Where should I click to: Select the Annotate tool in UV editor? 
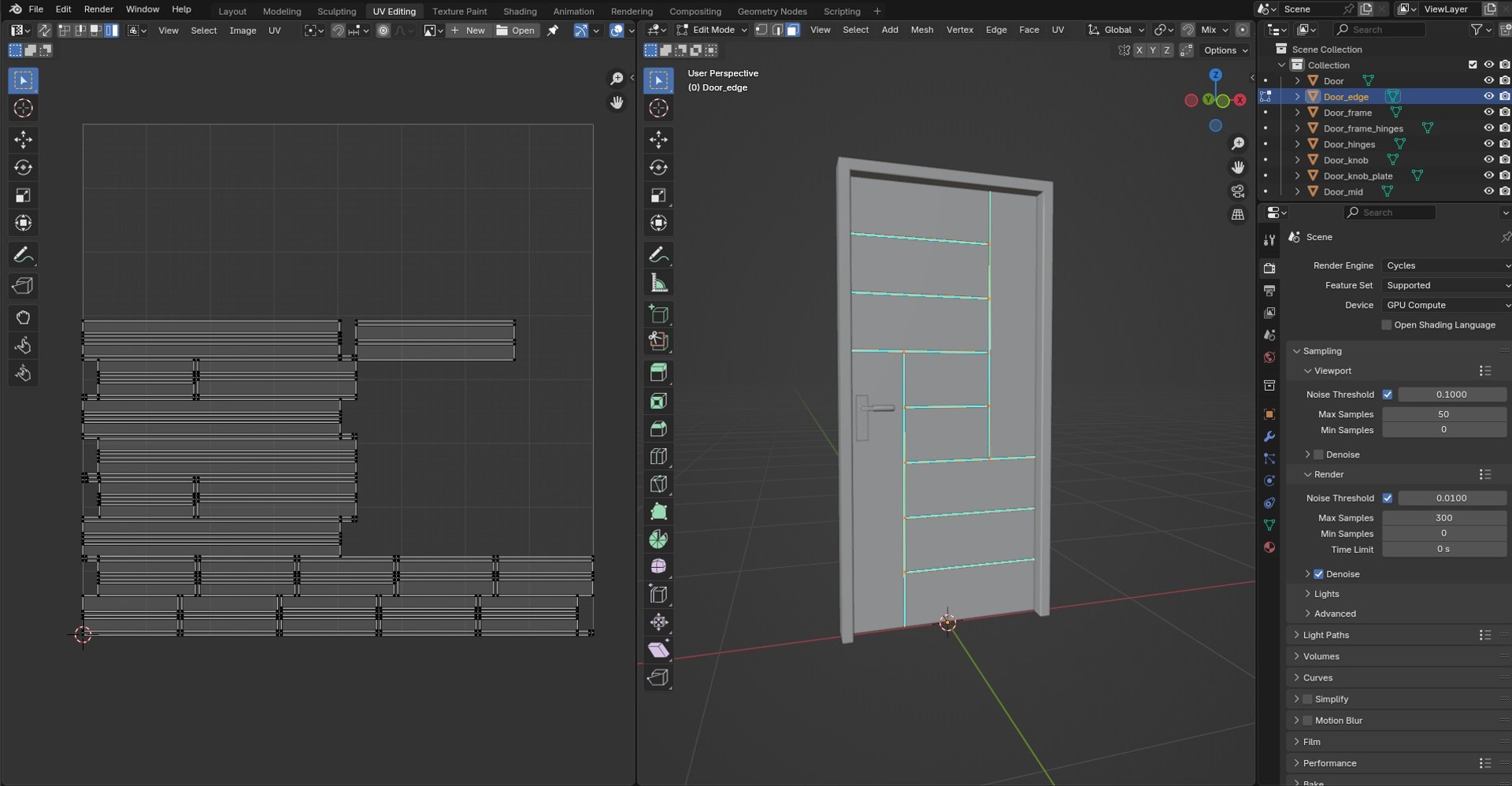[23, 255]
